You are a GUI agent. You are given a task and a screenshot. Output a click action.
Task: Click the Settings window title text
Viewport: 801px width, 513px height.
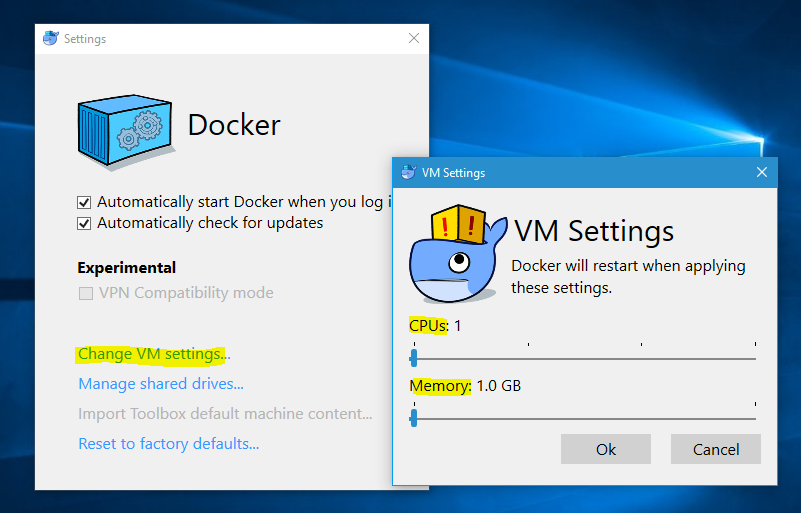[85, 39]
